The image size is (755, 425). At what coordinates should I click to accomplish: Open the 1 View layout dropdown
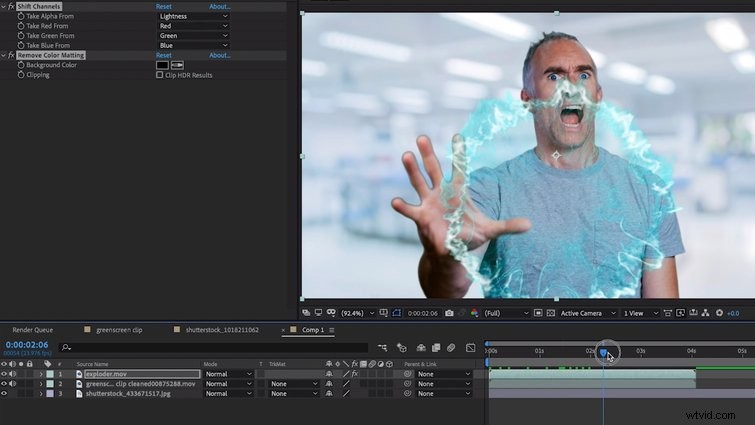pyautogui.click(x=641, y=313)
